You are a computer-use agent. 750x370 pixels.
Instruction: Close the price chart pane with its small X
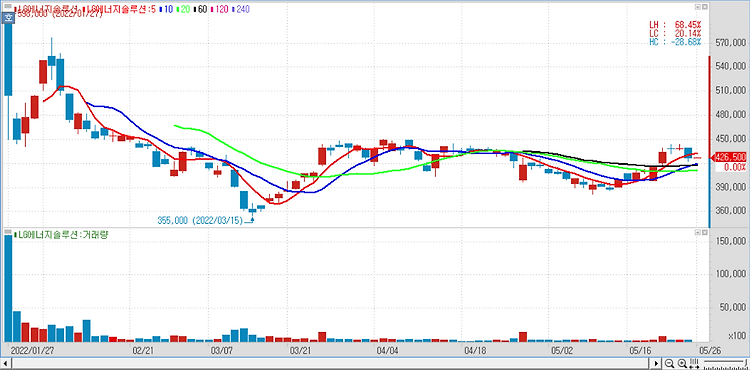[x=704, y=8]
